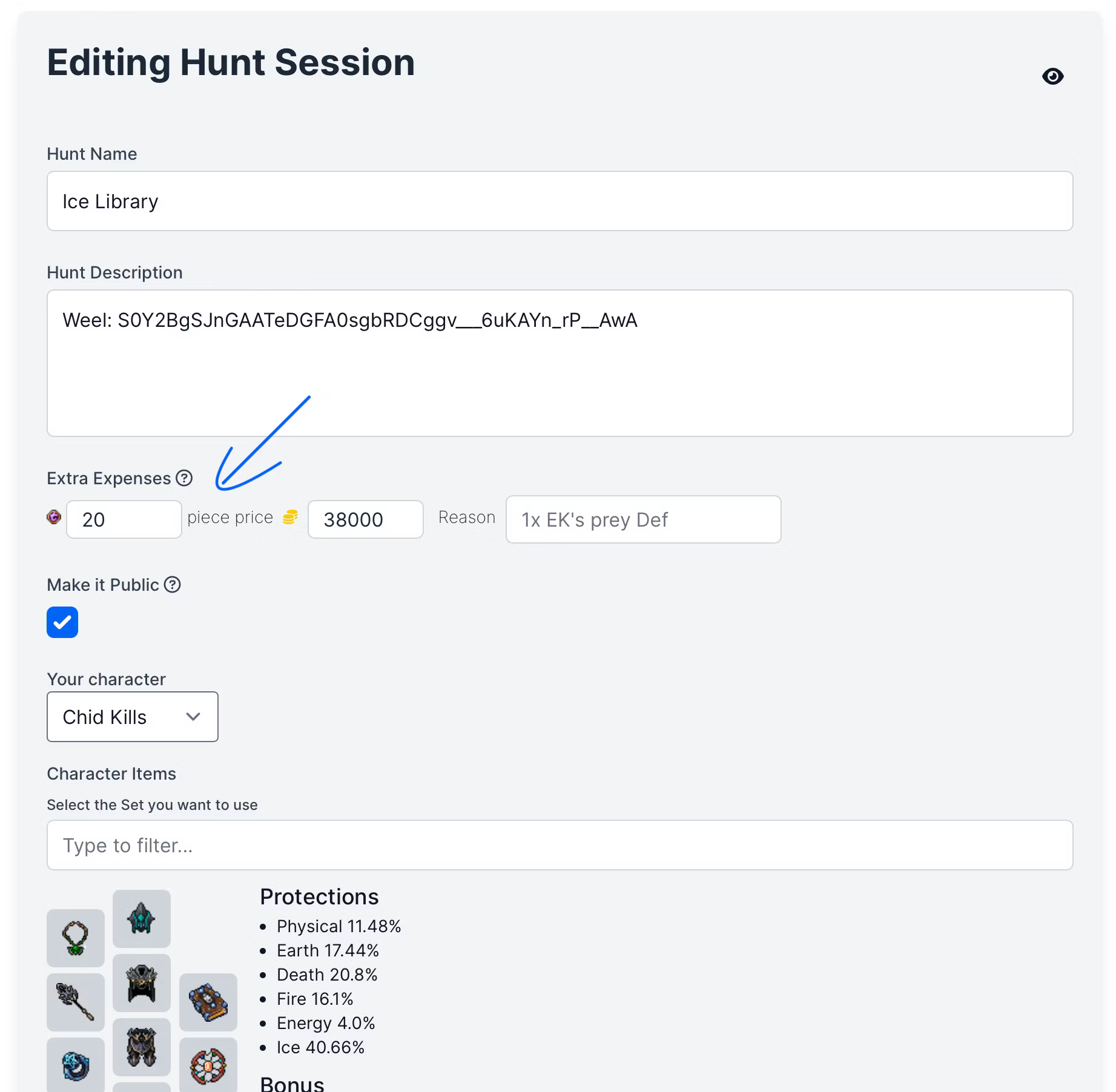Click the dark armor chest slot
The image size is (1116, 1092).
(142, 982)
